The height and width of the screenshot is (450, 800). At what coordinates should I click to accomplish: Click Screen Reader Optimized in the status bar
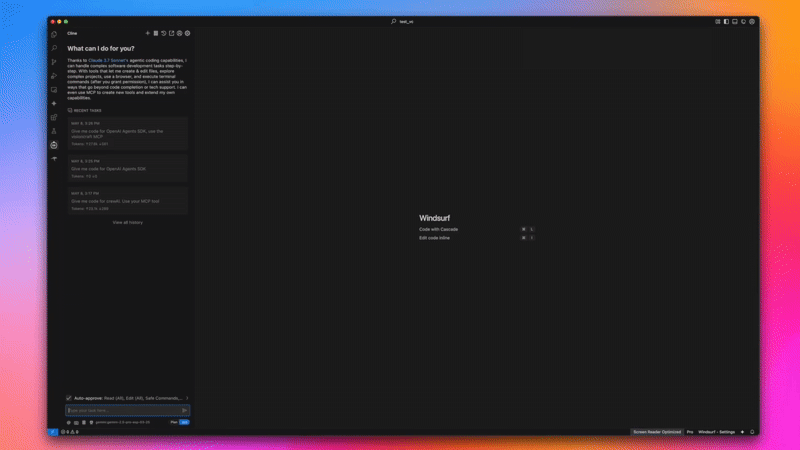pyautogui.click(x=657, y=432)
